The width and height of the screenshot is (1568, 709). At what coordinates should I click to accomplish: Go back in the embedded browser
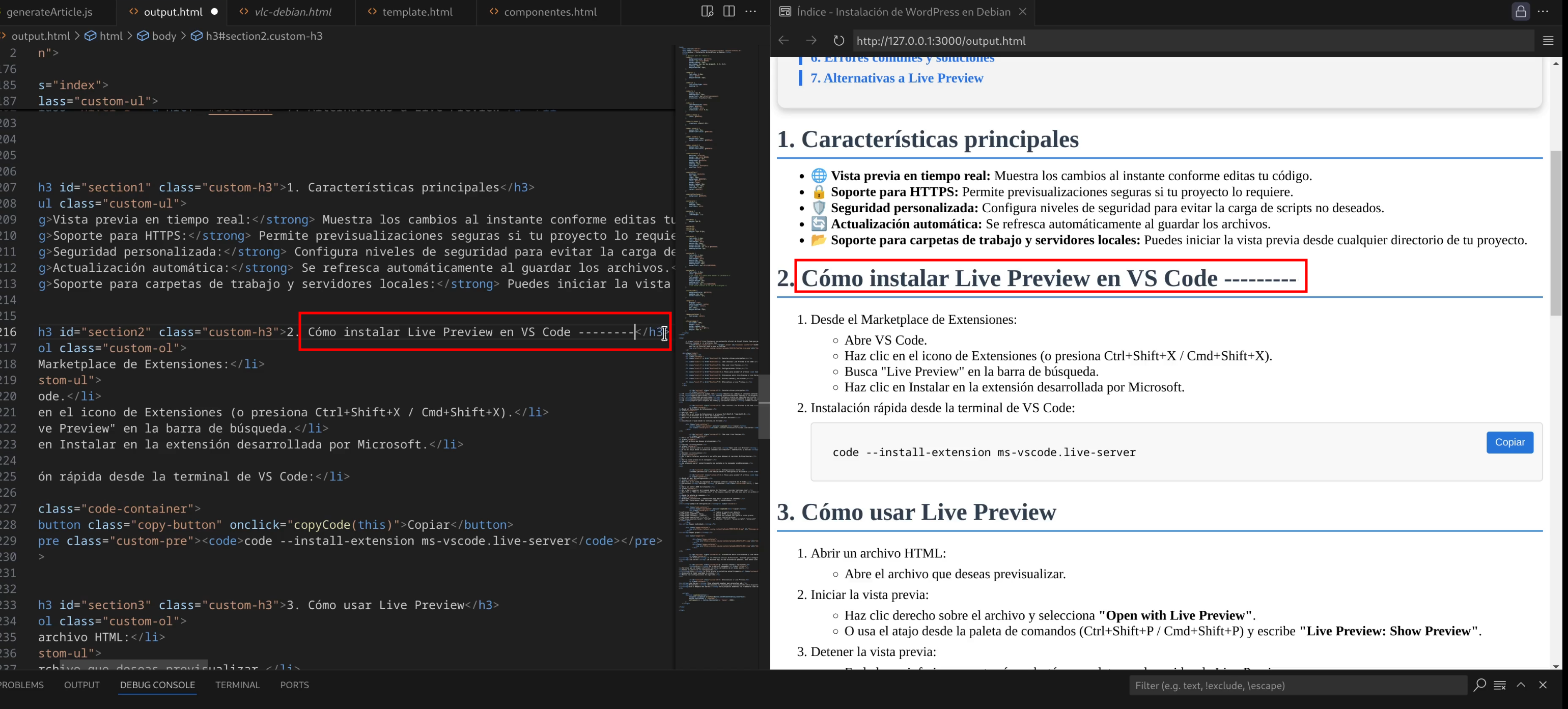(x=784, y=40)
